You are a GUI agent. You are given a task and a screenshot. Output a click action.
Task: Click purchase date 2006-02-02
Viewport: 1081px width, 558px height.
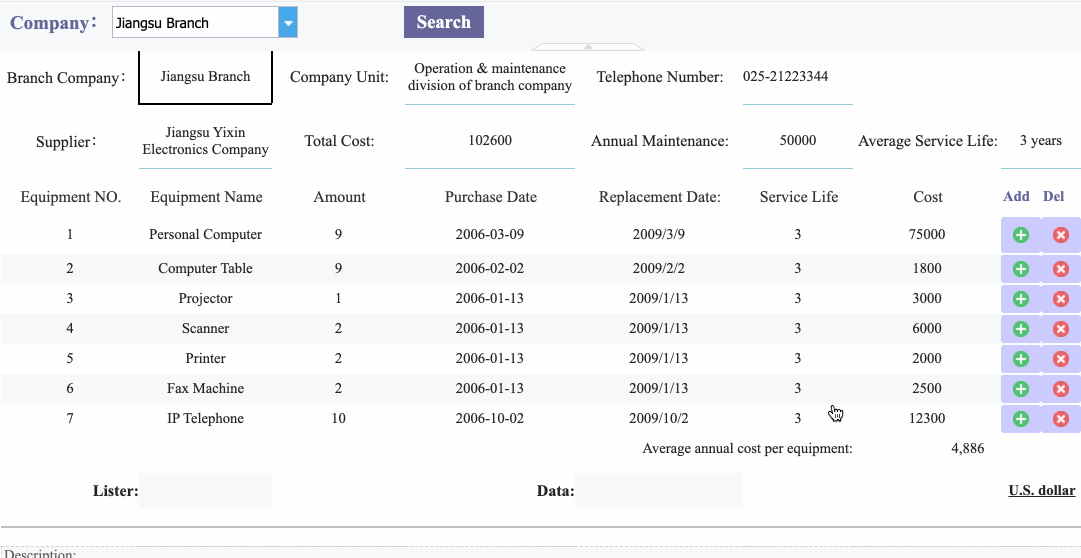tap(489, 268)
